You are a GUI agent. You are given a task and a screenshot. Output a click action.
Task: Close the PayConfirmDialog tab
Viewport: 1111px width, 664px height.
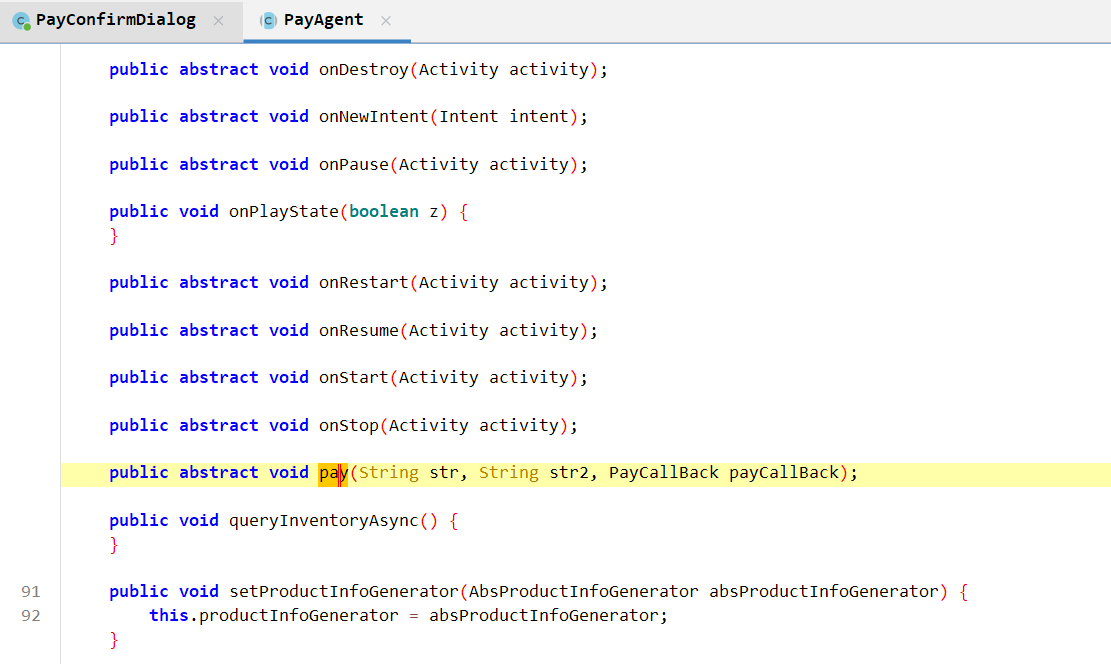219,21
